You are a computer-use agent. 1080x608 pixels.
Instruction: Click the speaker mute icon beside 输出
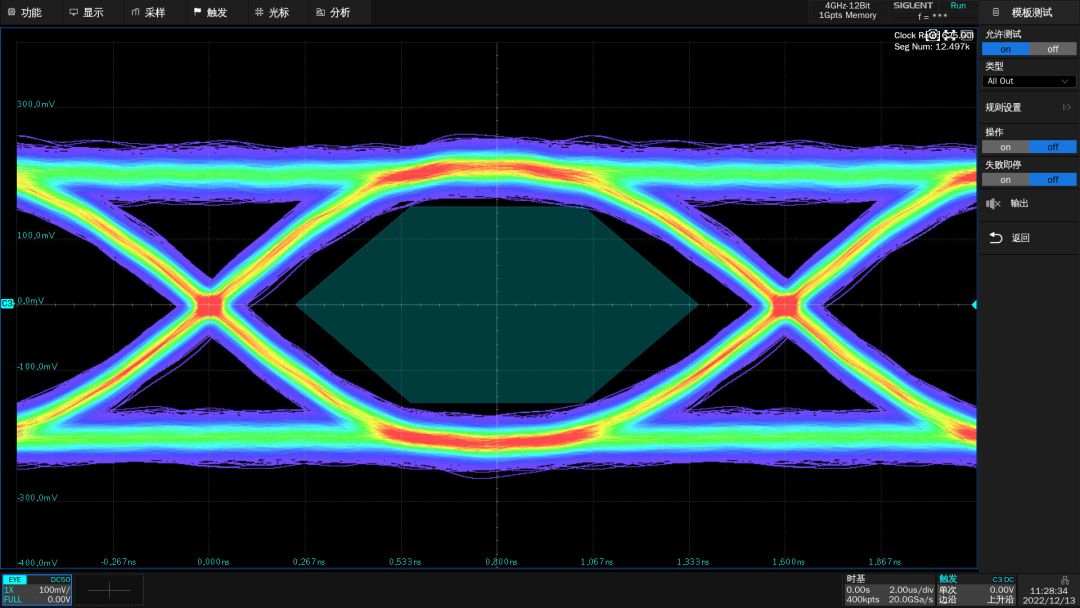click(x=993, y=204)
